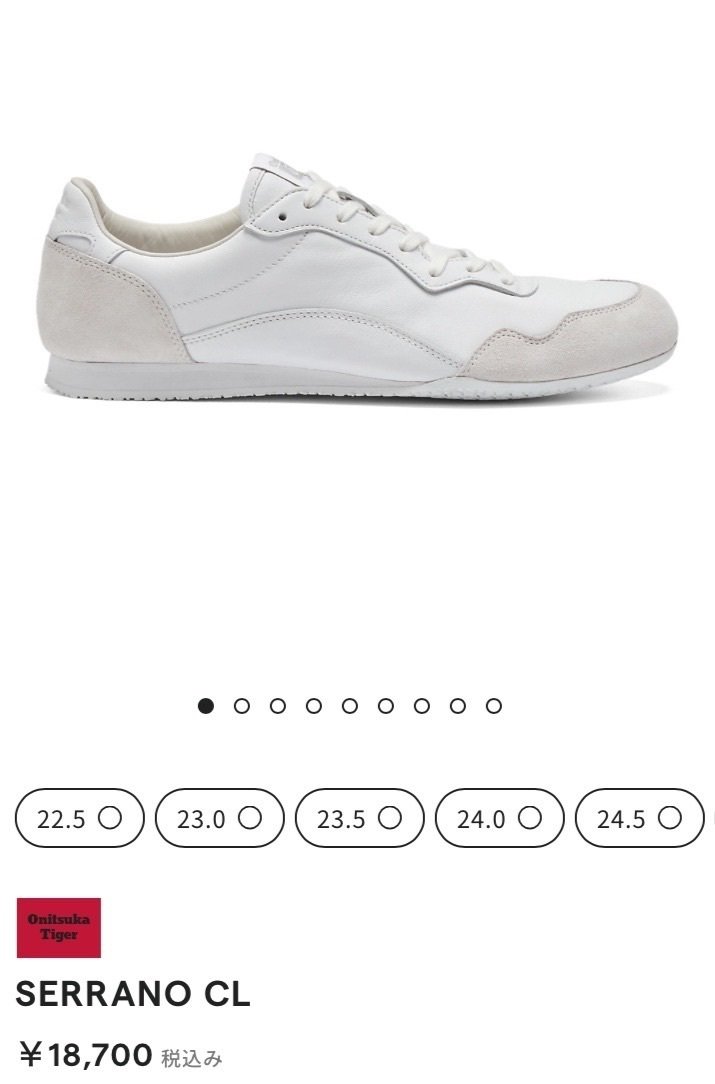Select shoe size 22.5
The width and height of the screenshot is (715, 1084).
[x=80, y=818]
